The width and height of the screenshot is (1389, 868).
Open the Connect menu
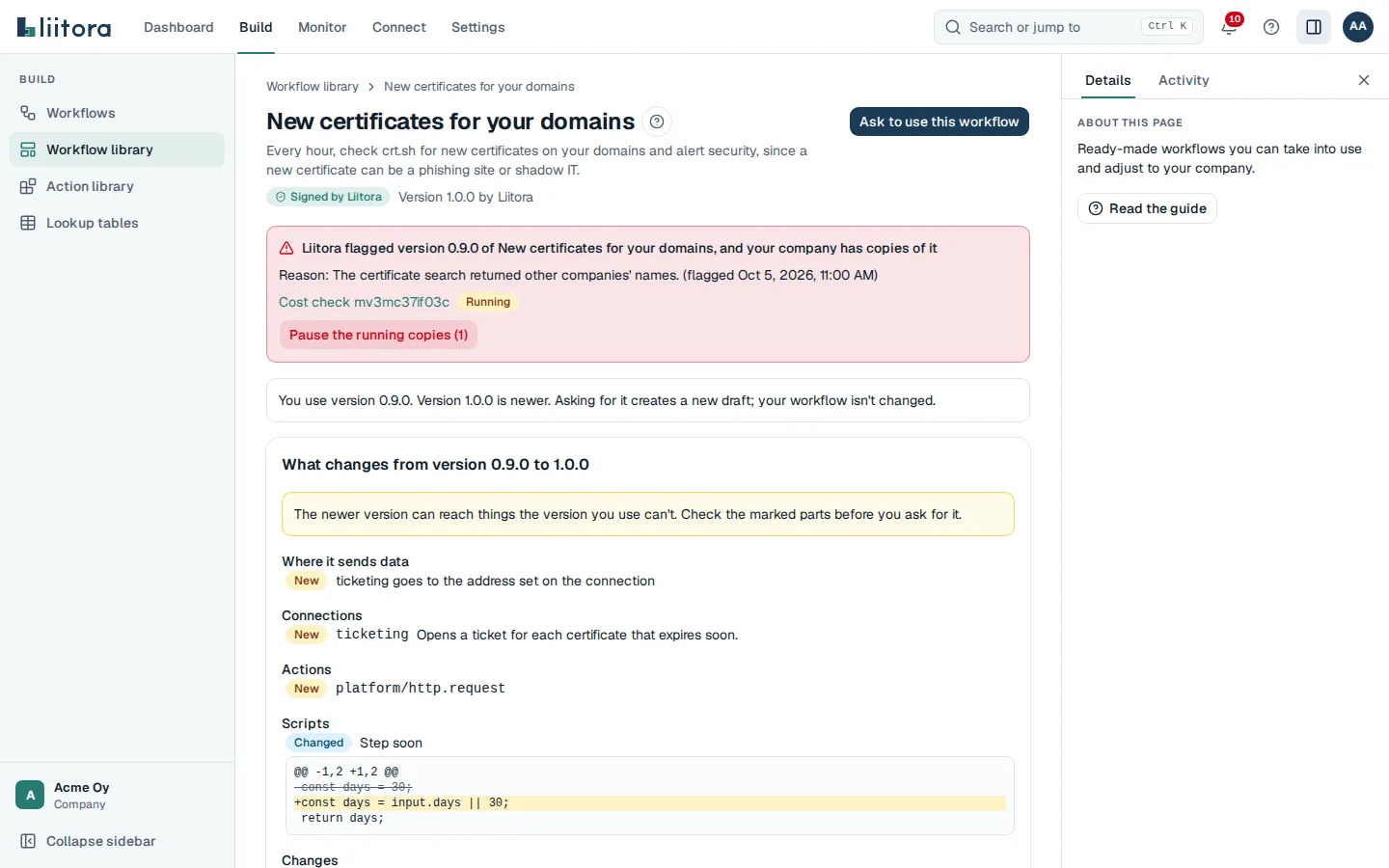pos(399,27)
